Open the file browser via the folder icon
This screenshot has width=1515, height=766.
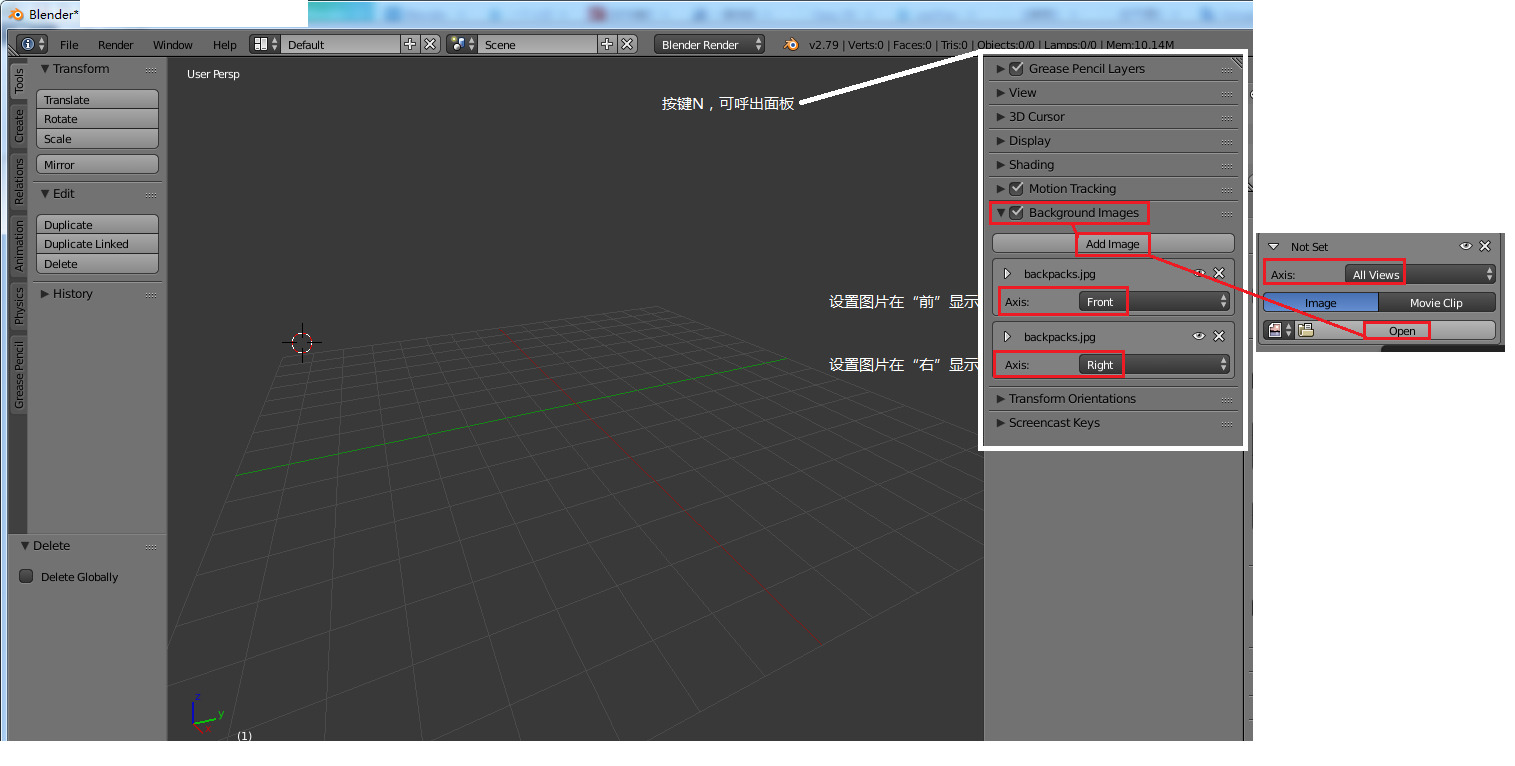[1306, 329]
